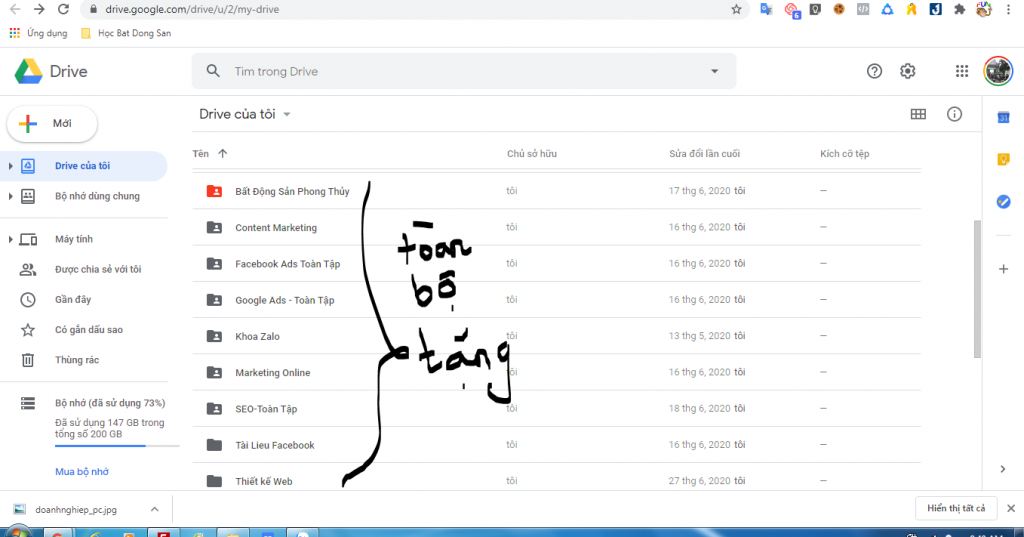Bookmark this page with star icon
The height and width of the screenshot is (537, 1024).
[736, 9]
